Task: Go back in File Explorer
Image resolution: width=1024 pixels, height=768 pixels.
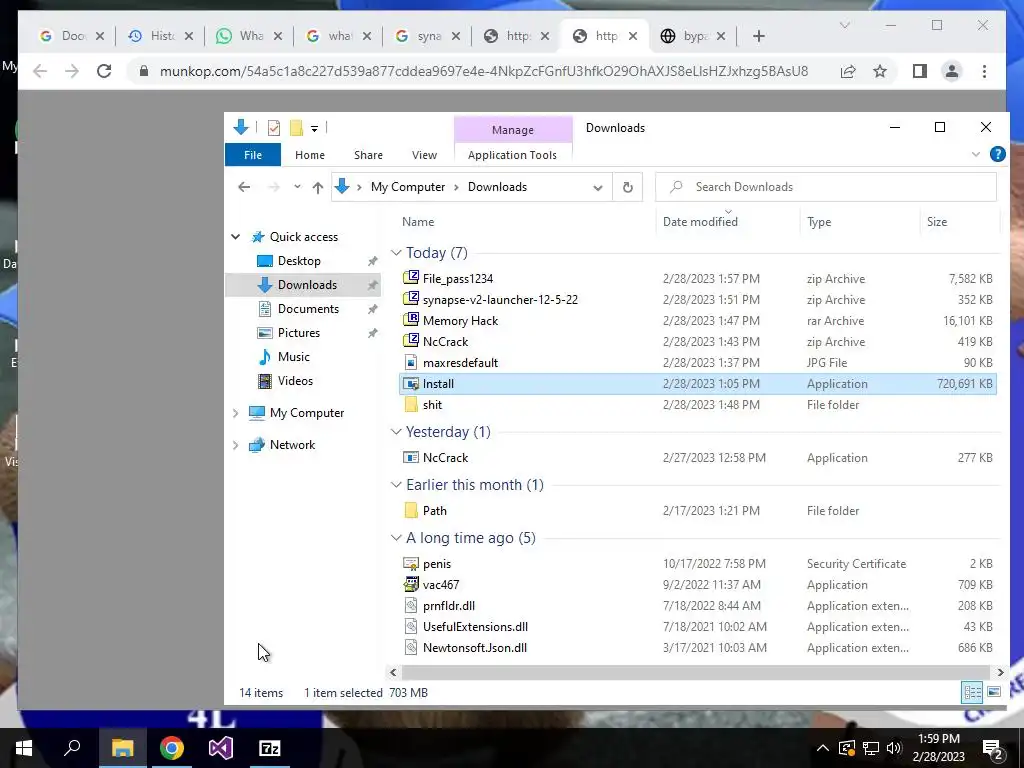Action: (244, 187)
